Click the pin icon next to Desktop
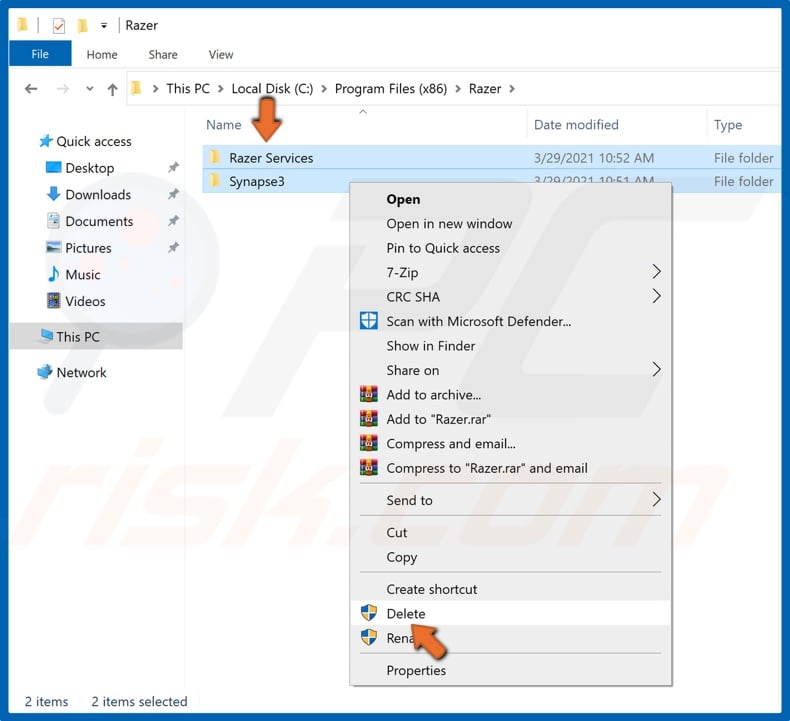 [173, 167]
